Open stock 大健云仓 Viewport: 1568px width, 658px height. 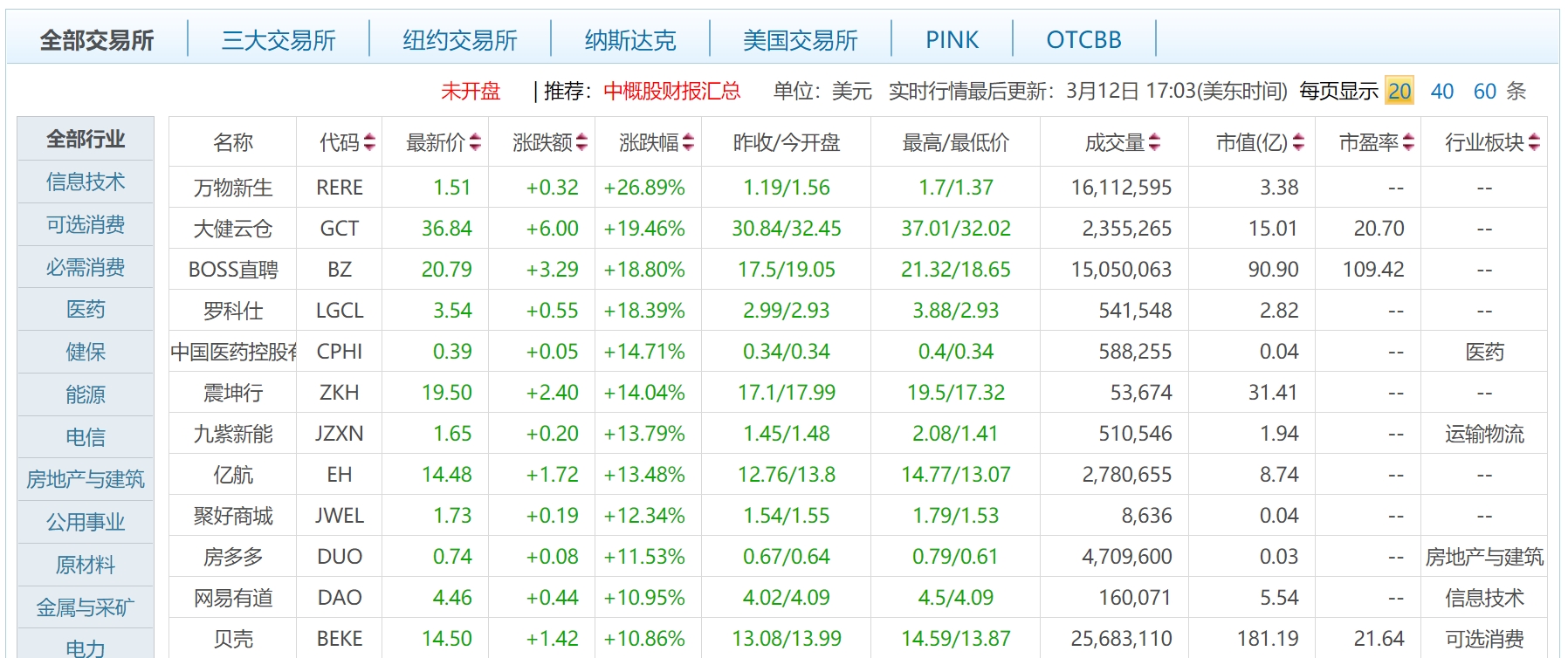(x=233, y=229)
